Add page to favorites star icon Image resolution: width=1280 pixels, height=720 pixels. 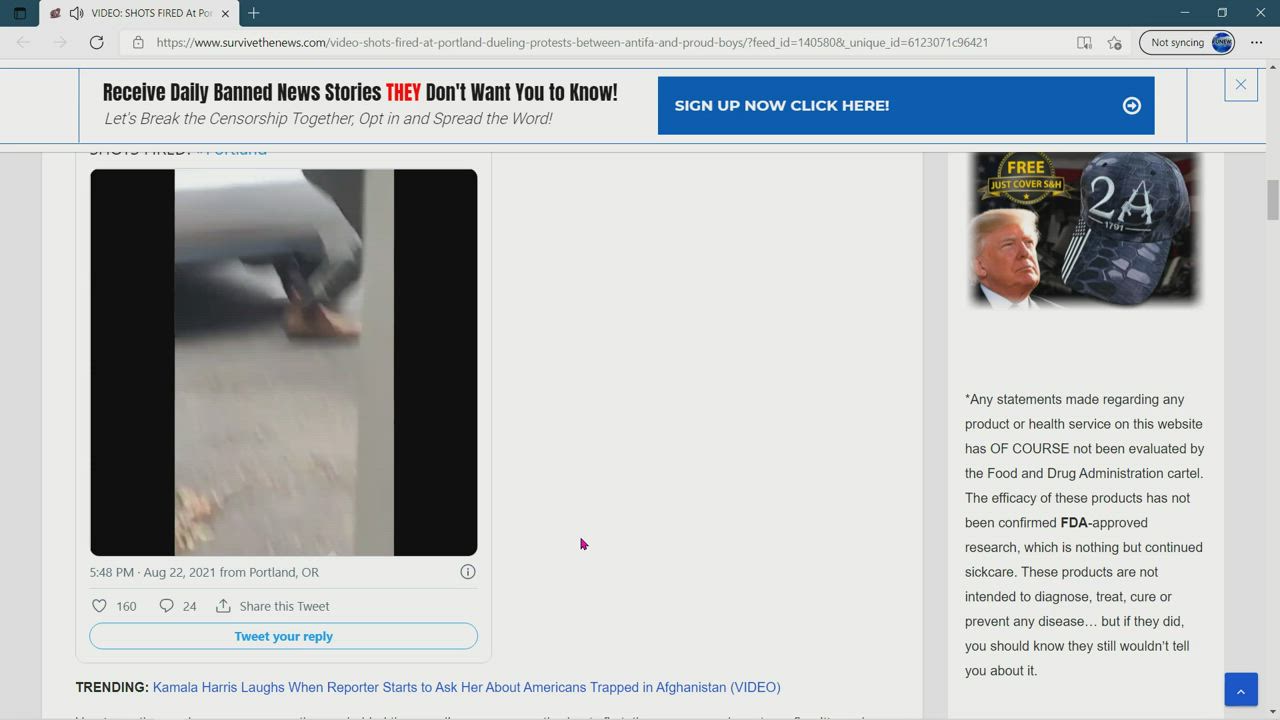pyautogui.click(x=1114, y=42)
